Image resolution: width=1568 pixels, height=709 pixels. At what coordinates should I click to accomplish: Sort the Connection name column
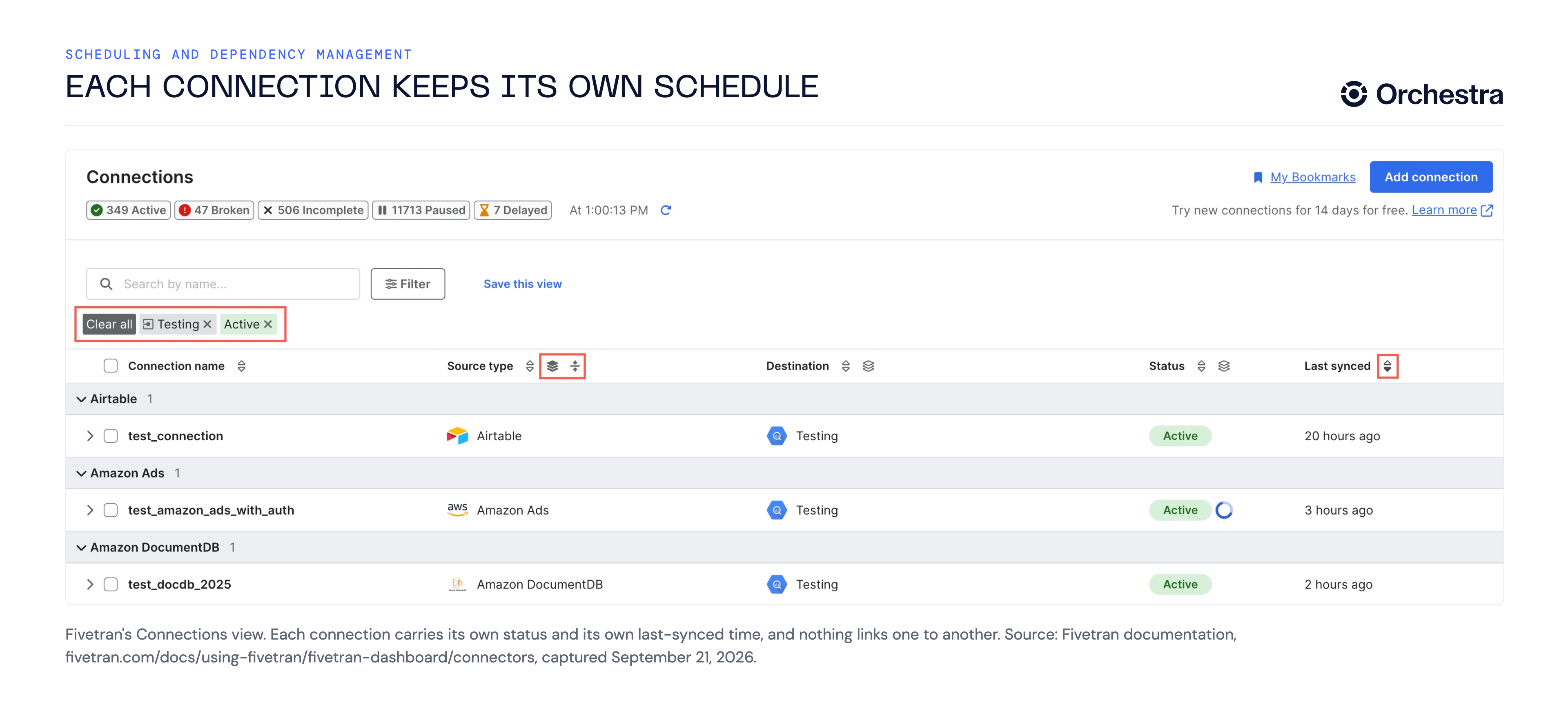point(242,366)
